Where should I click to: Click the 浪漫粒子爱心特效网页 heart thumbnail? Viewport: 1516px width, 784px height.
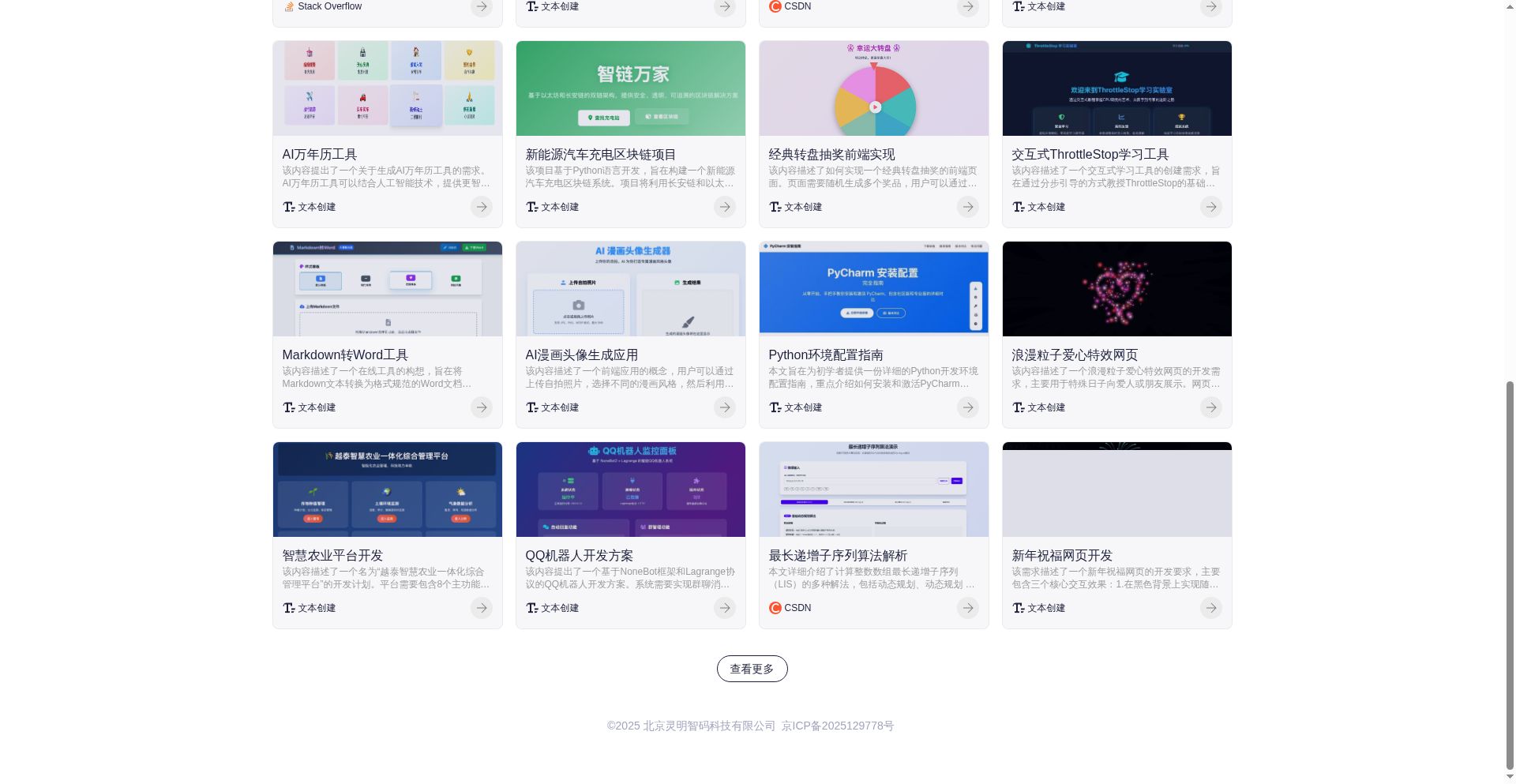click(1116, 288)
